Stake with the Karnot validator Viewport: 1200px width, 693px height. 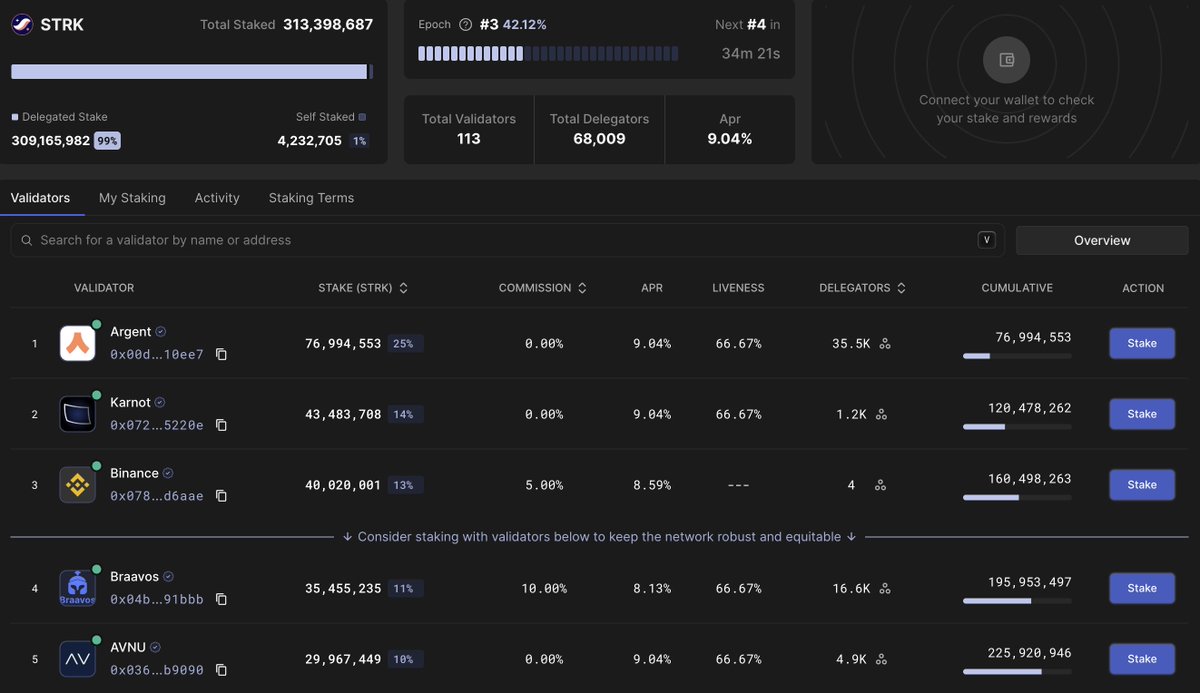(x=1142, y=414)
